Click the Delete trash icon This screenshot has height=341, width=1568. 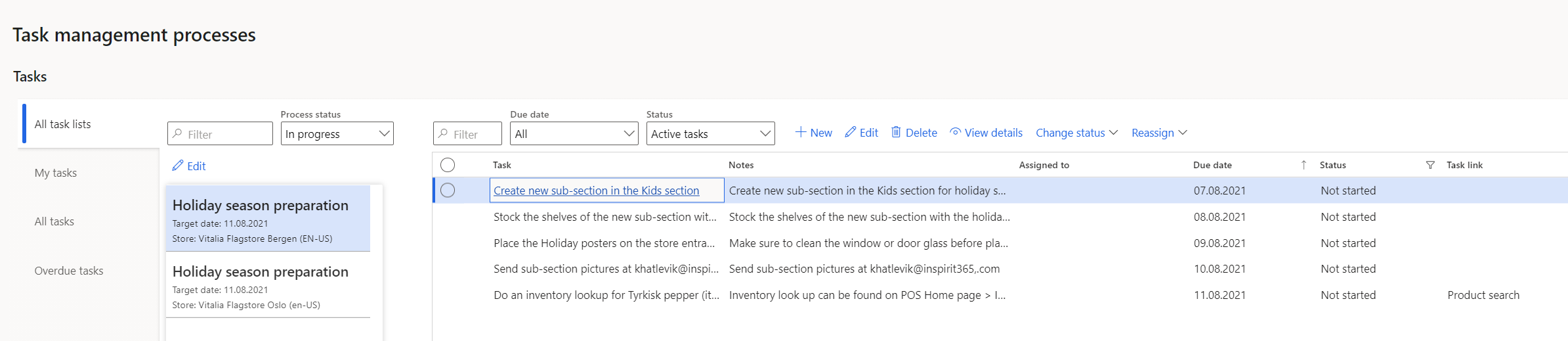pyautogui.click(x=896, y=132)
